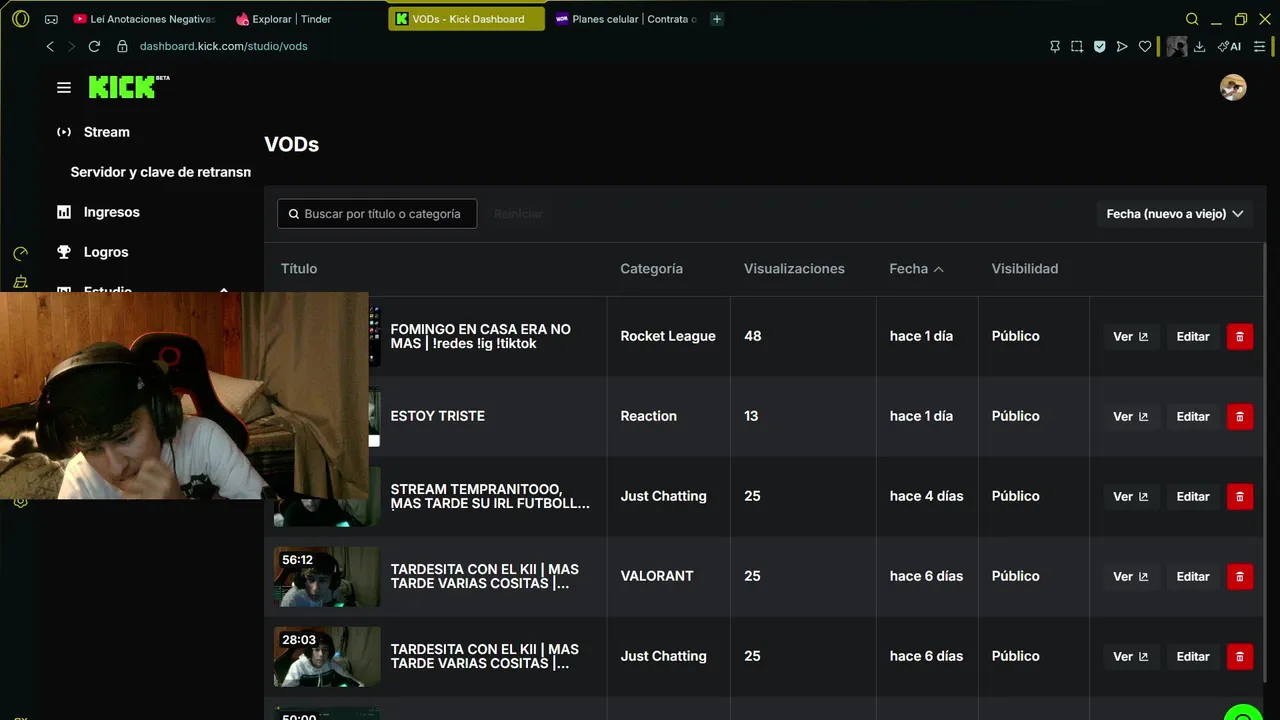Viewport: 1280px width, 720px height.
Task: Click the Rocket League category cell
Action: pyautogui.click(x=668, y=336)
